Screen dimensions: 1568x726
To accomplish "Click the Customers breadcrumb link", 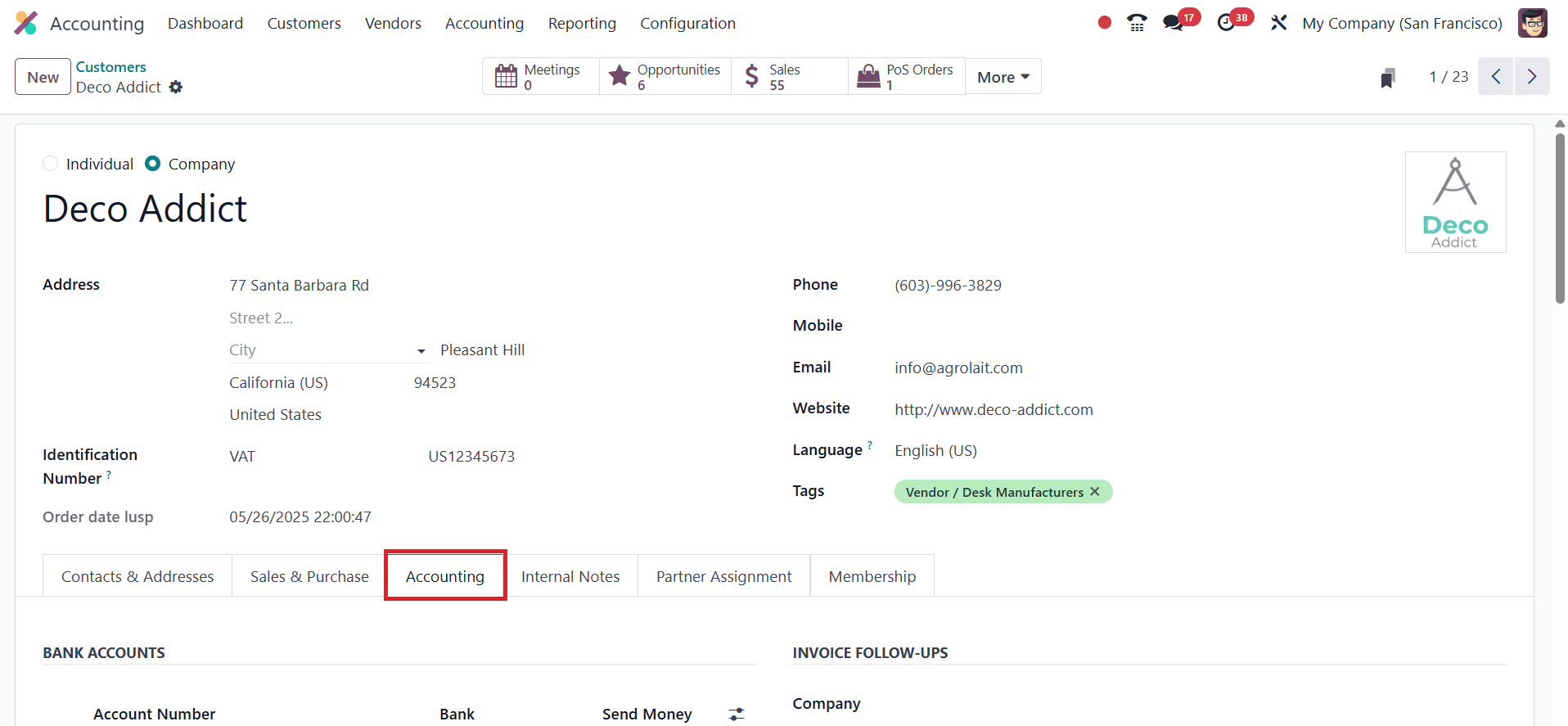I will tap(111, 67).
